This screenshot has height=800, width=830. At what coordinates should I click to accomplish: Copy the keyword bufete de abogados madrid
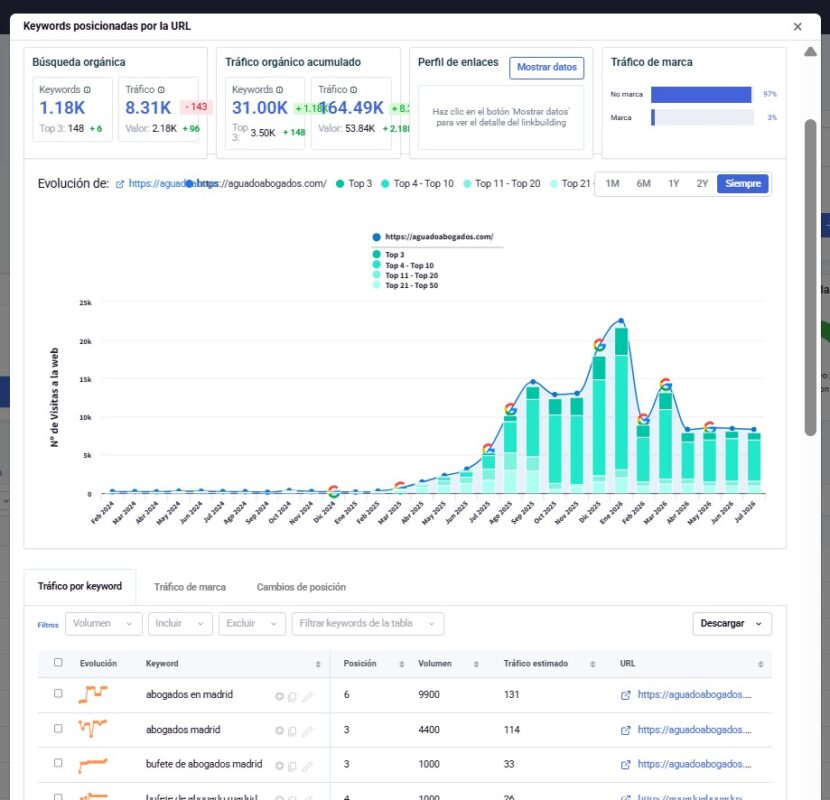292,766
